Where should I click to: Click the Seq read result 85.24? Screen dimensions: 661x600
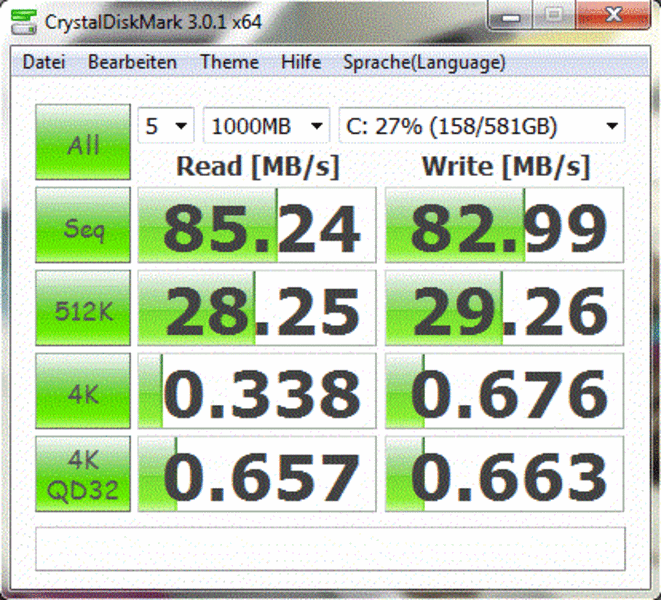[257, 225]
